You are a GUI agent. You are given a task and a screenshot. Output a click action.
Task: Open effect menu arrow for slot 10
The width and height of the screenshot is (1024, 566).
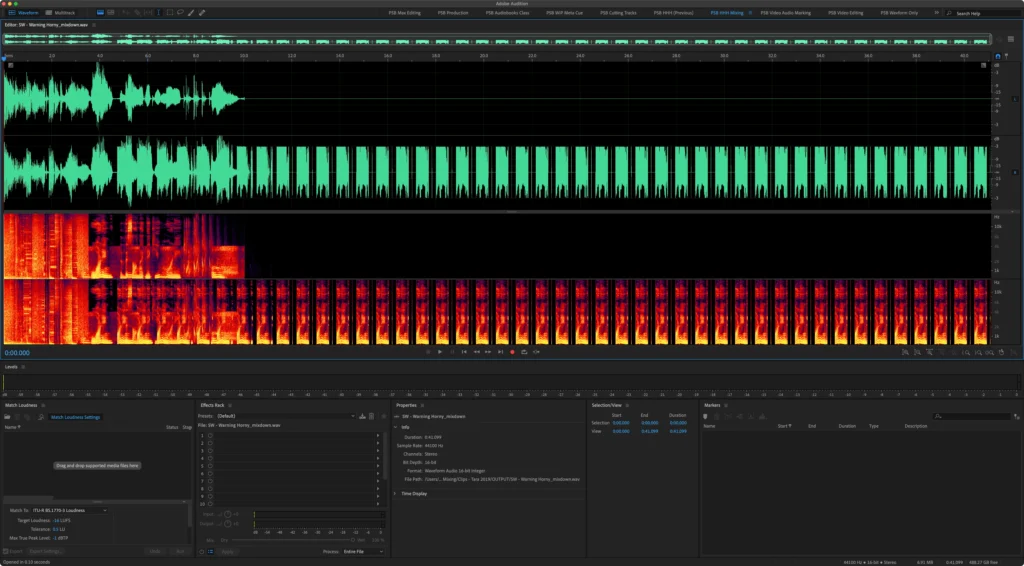pyautogui.click(x=377, y=504)
